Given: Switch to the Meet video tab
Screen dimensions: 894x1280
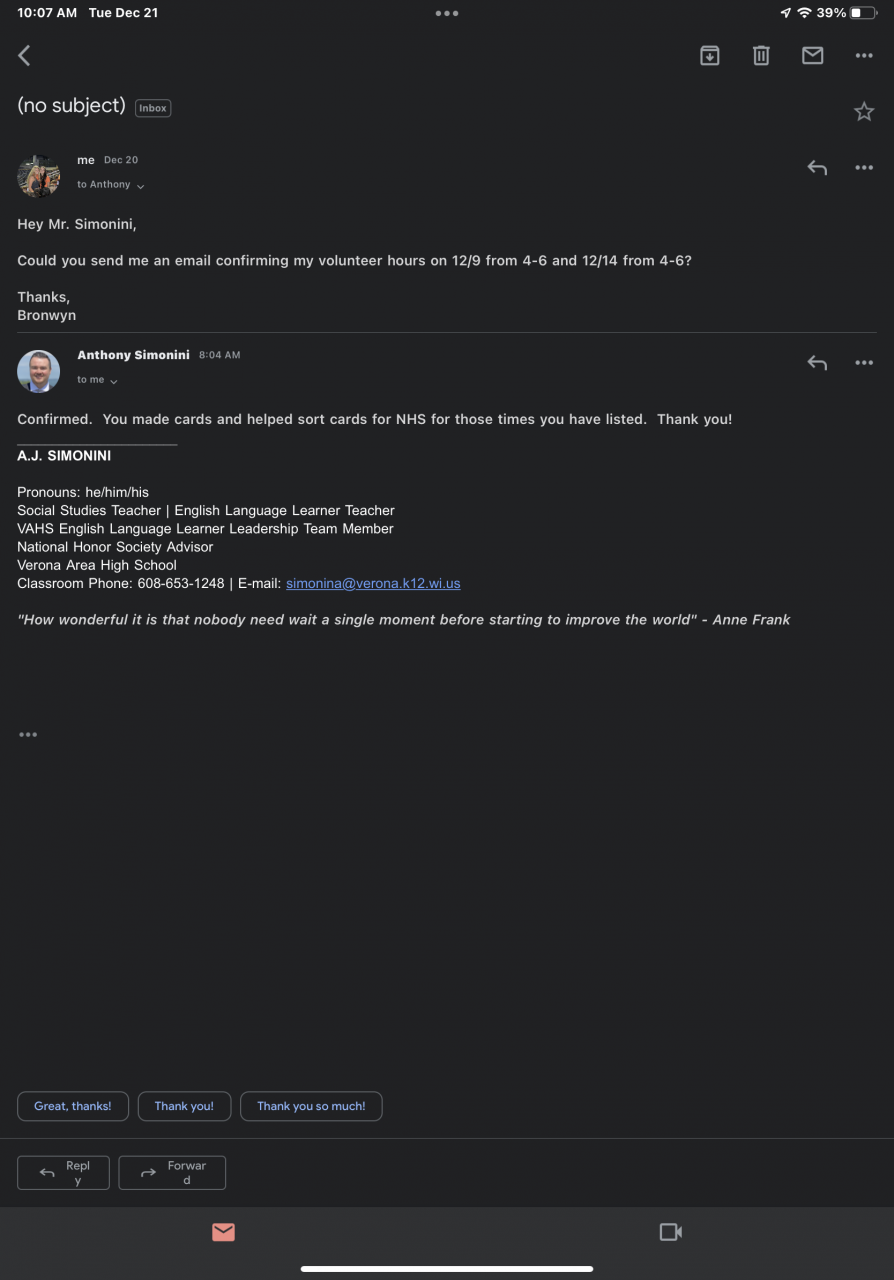Looking at the screenshot, I should pos(670,1232).
